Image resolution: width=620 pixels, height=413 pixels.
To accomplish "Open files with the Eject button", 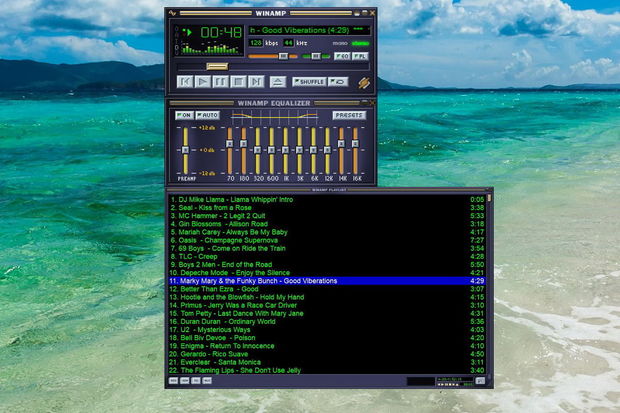I will (278, 81).
